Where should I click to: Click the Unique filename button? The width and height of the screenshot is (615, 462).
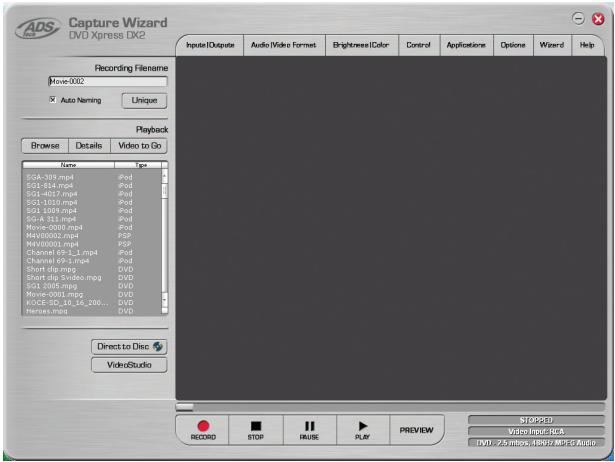[144, 100]
